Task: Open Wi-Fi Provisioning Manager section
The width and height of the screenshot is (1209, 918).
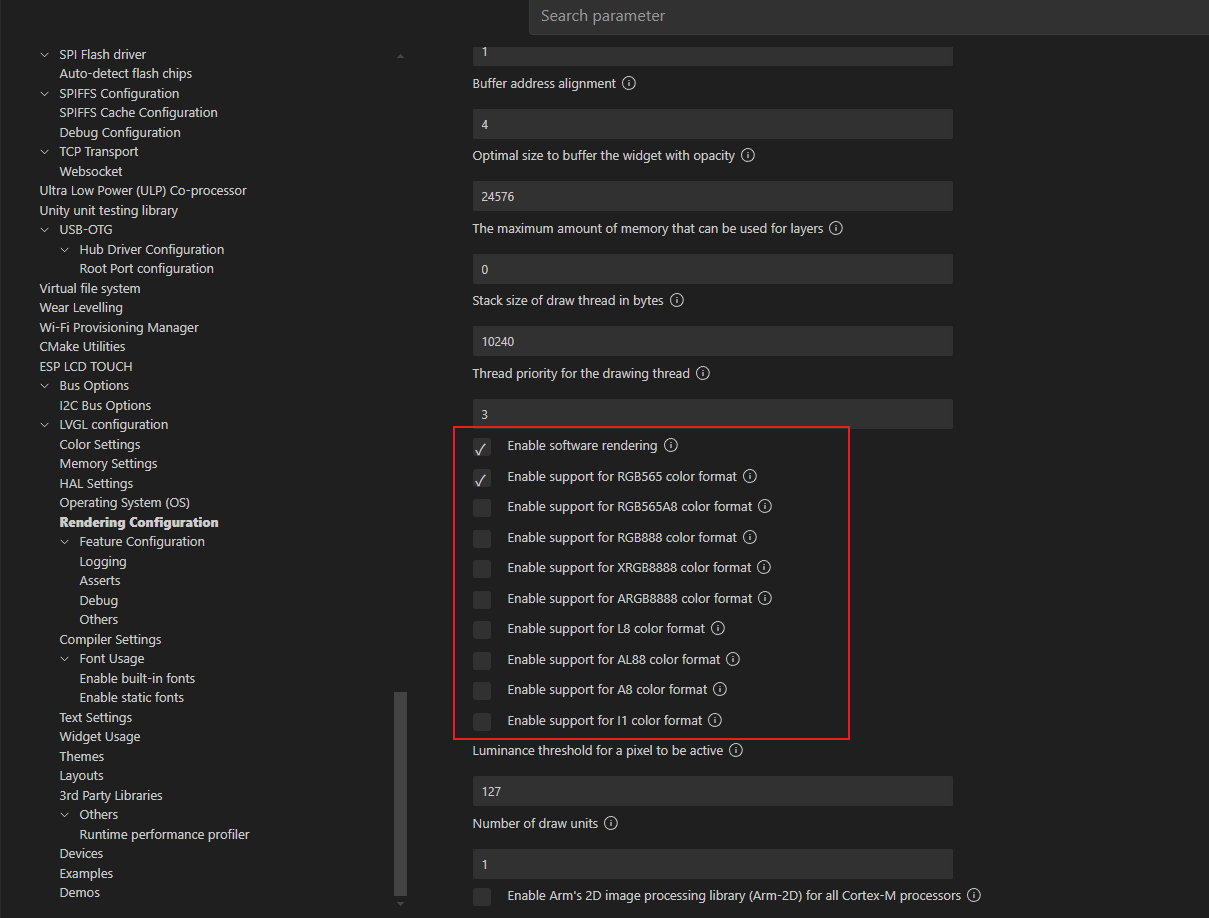Action: (x=119, y=328)
